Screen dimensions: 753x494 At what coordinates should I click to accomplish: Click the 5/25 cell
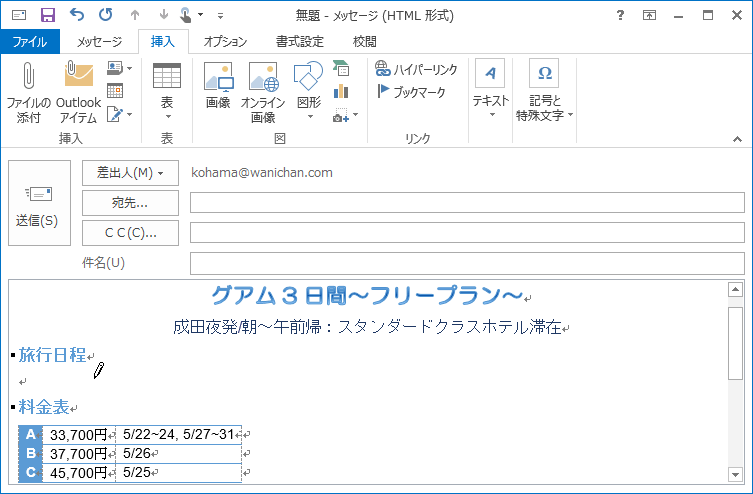point(179,473)
